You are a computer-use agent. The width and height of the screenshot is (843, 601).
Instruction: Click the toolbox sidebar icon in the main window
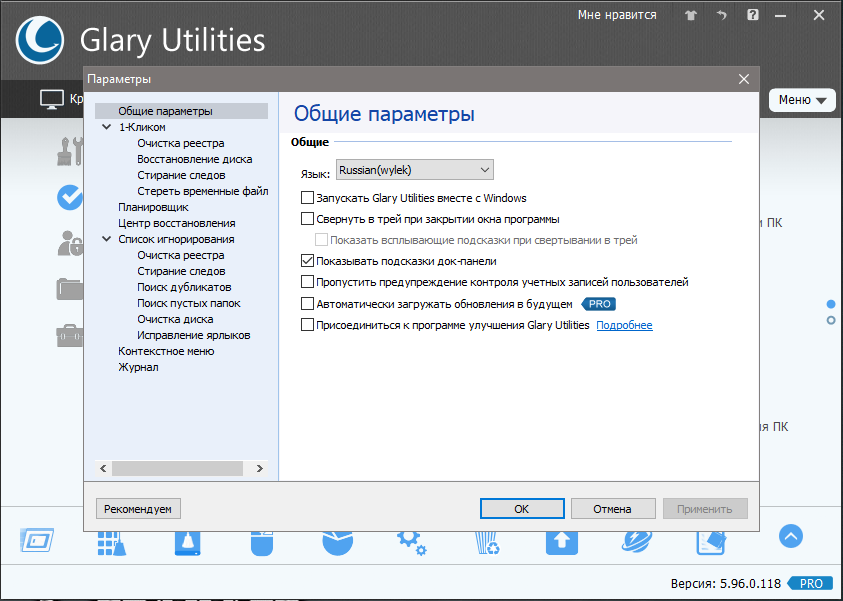tap(70, 336)
